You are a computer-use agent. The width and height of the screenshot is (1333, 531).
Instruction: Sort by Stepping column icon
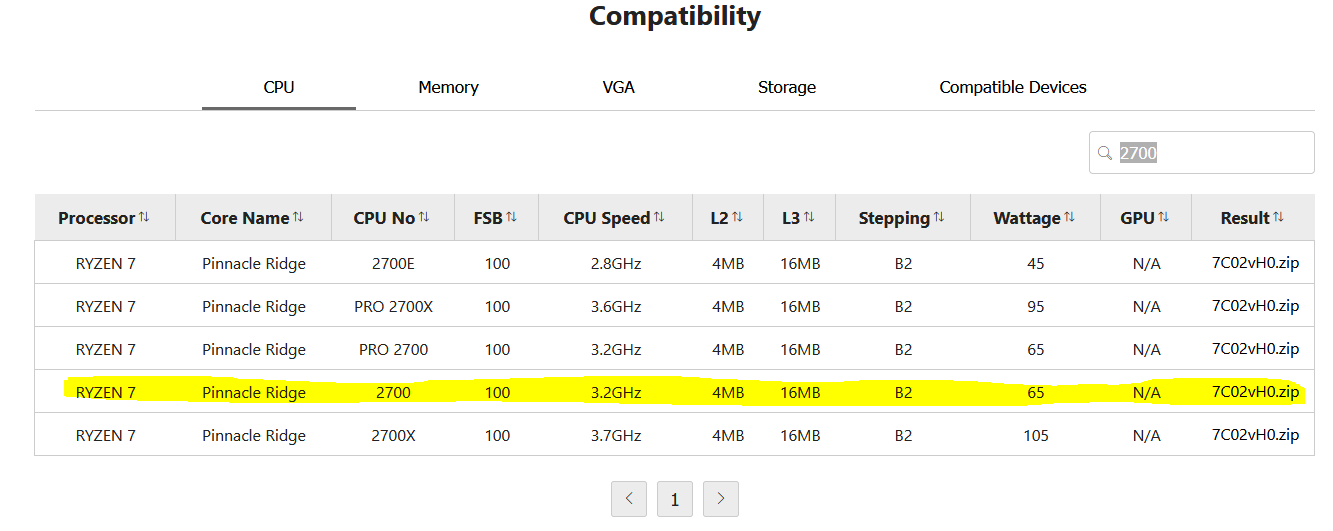coord(938,217)
